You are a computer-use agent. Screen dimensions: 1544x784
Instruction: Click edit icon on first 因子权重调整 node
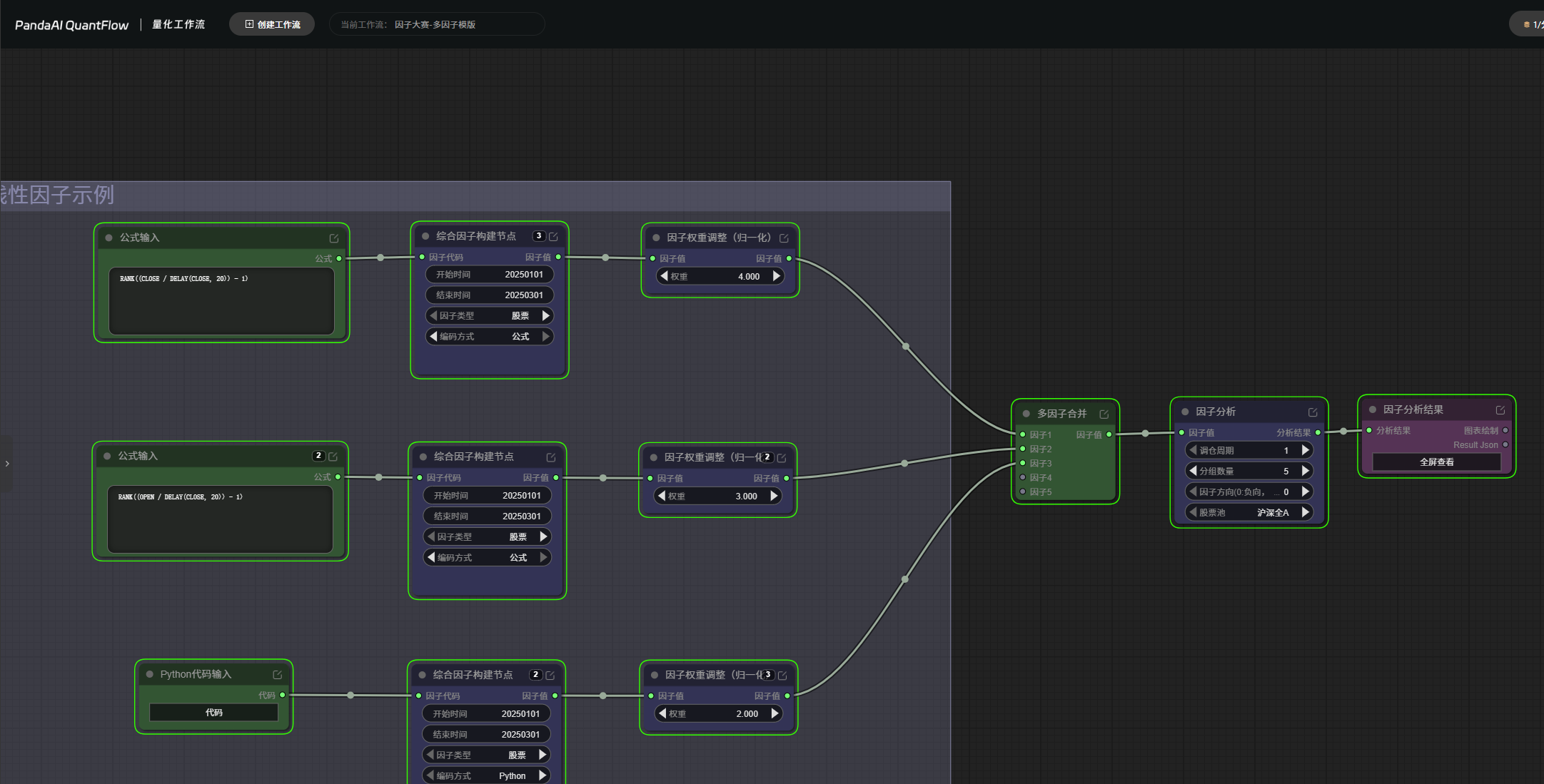784,238
